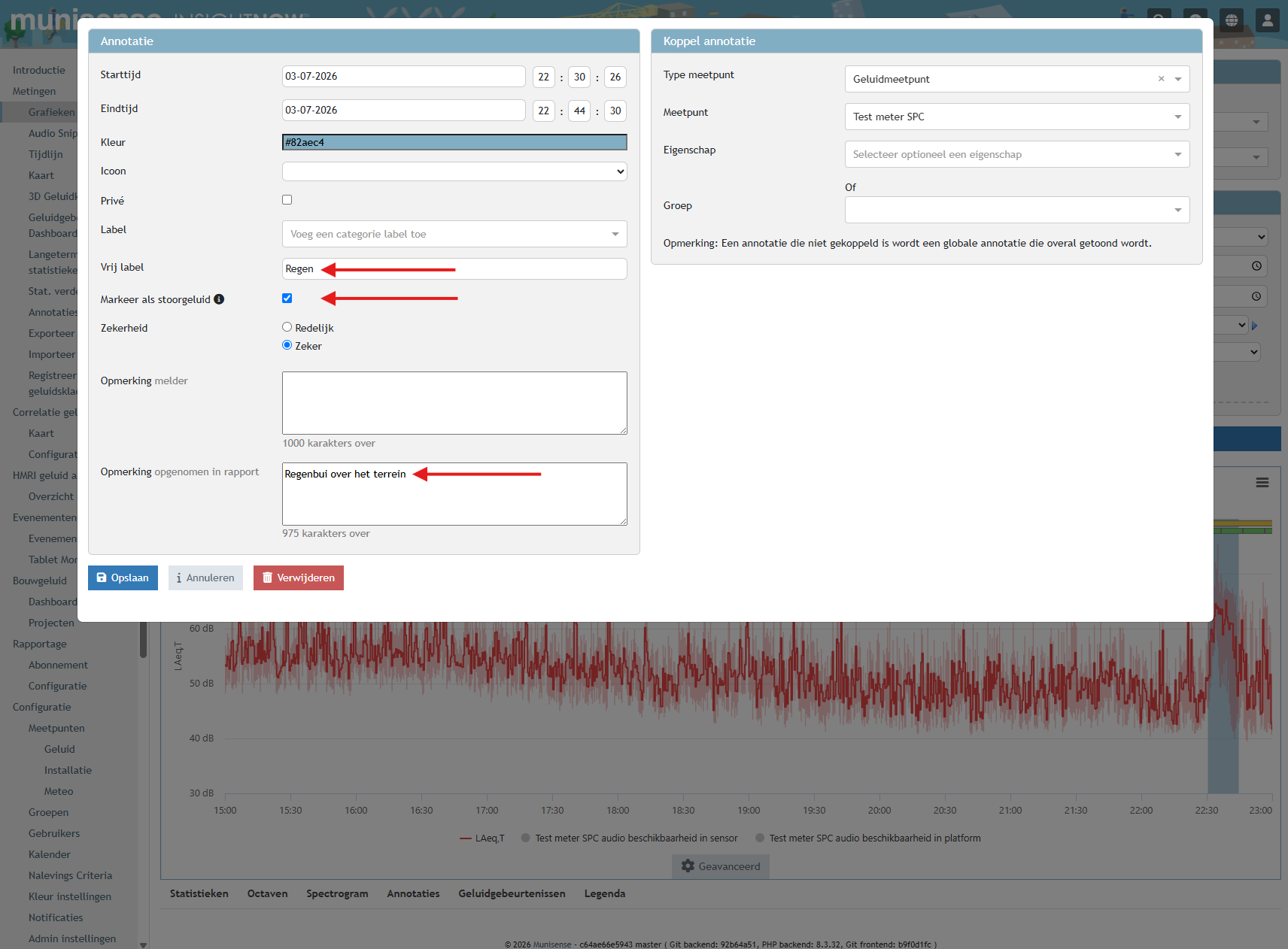Click the annotation marker band on chart
The image size is (1288, 949).
[x=1223, y=707]
